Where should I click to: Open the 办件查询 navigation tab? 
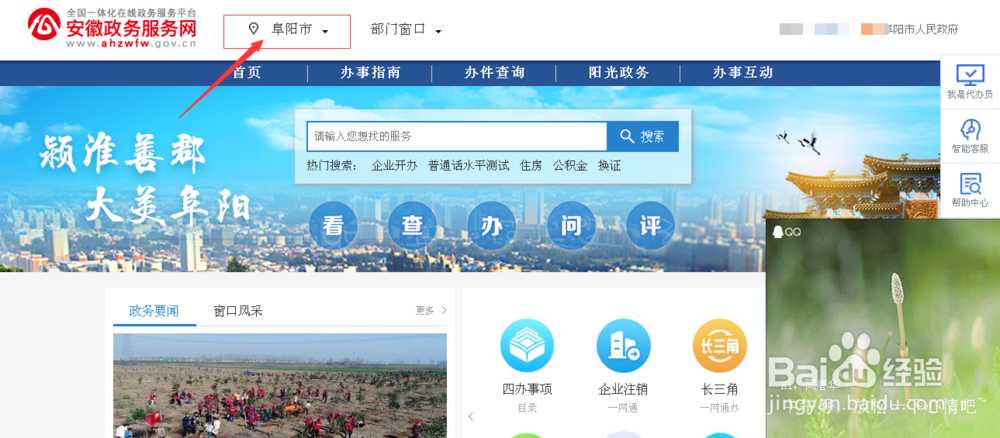494,73
